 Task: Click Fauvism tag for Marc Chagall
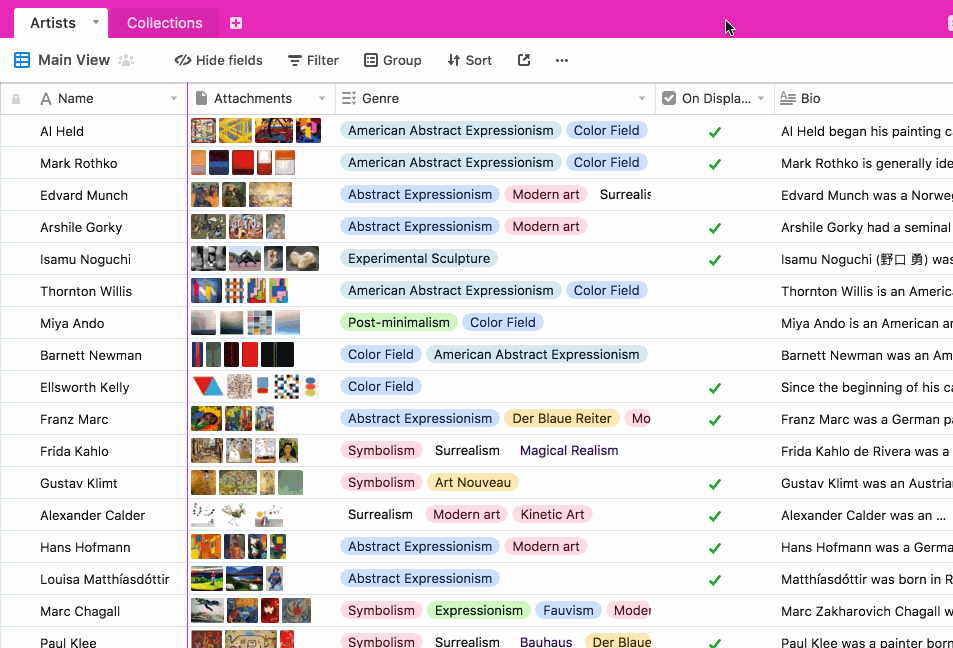point(568,610)
